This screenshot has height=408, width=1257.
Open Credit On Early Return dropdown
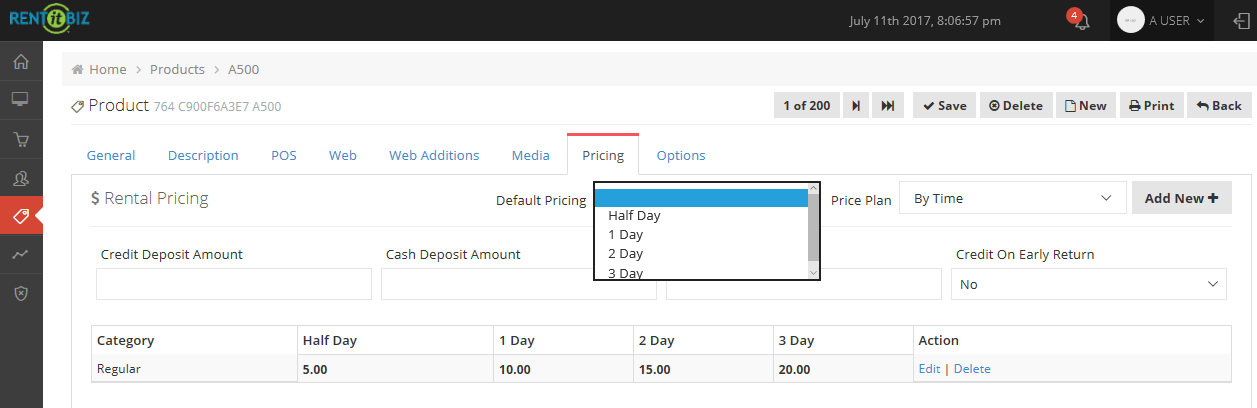1089,284
